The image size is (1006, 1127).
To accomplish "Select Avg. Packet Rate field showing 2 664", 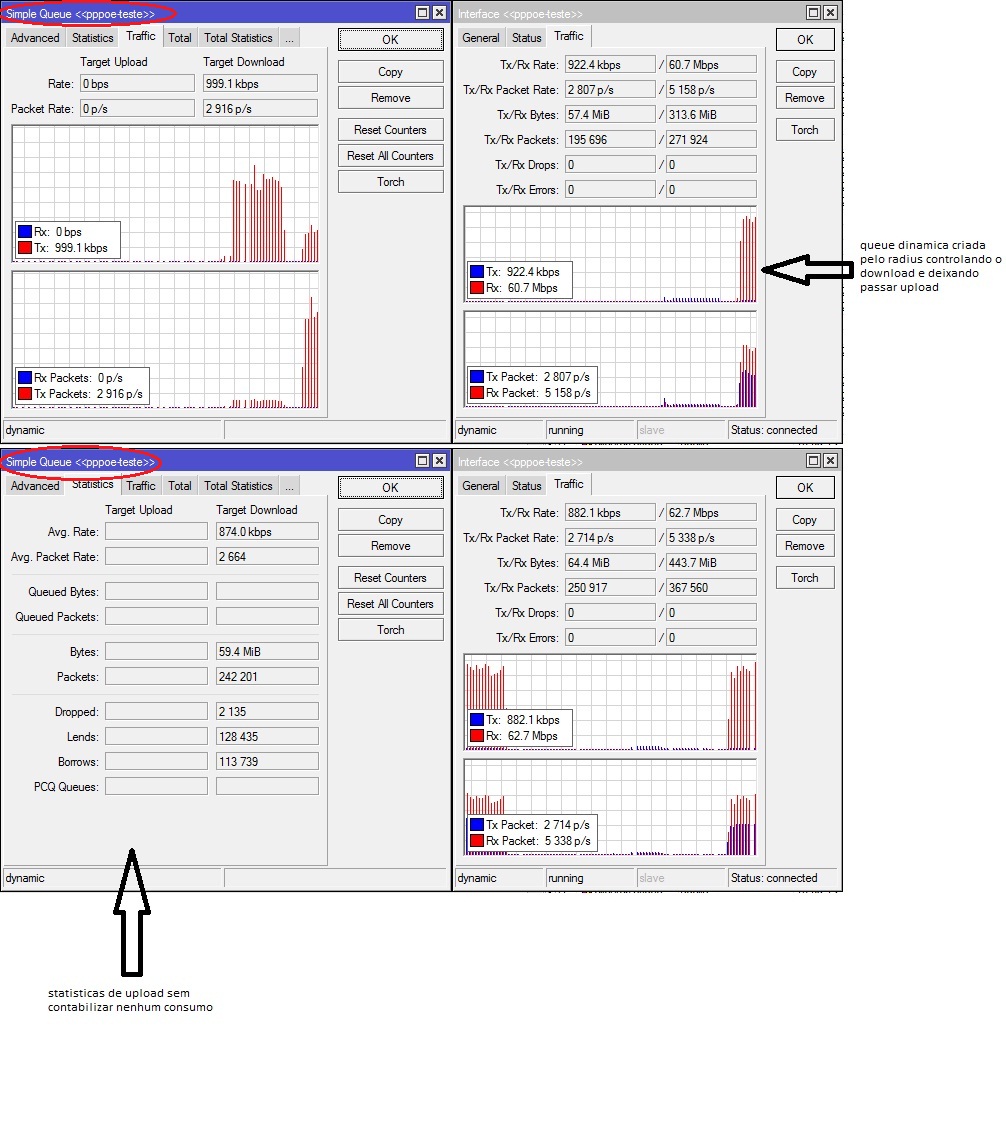I will tap(267, 557).
